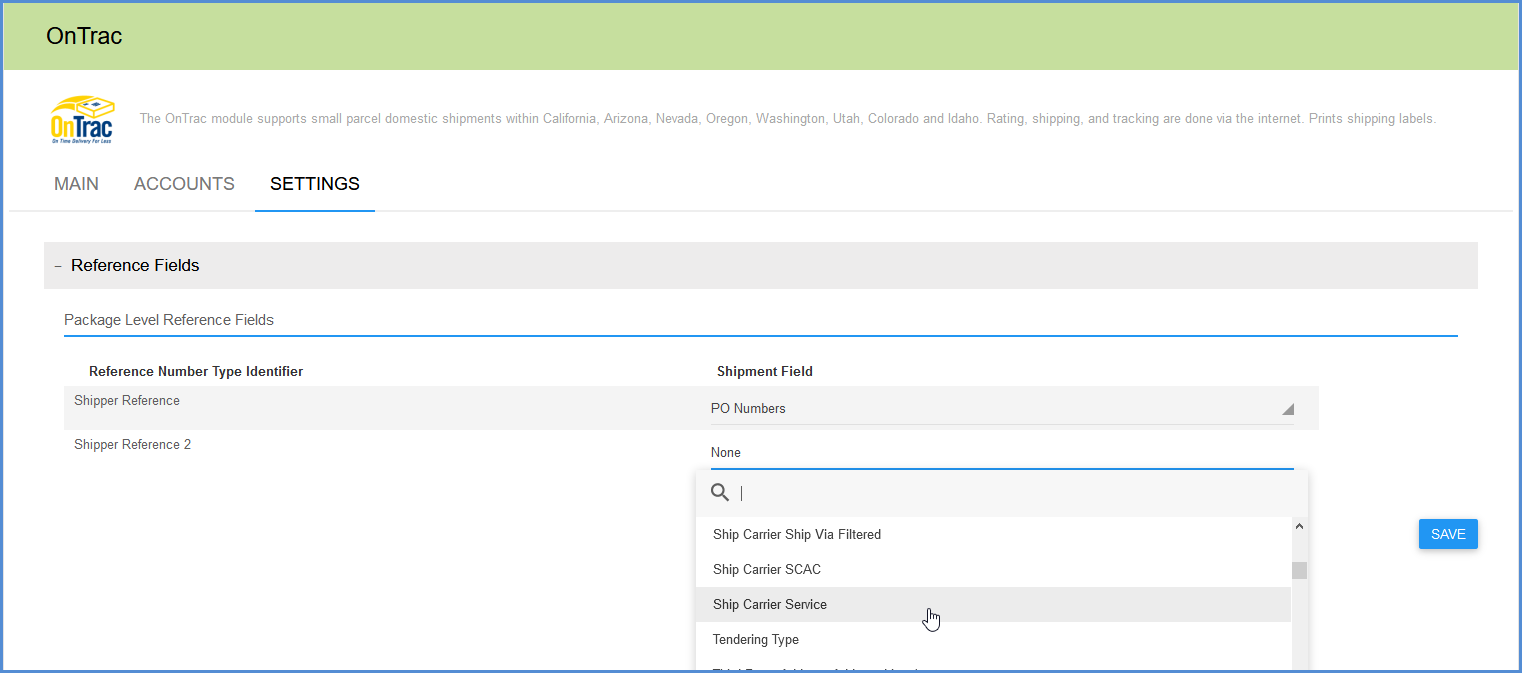Click the SAVE button
This screenshot has height=673, width=1522.
[x=1447, y=534]
